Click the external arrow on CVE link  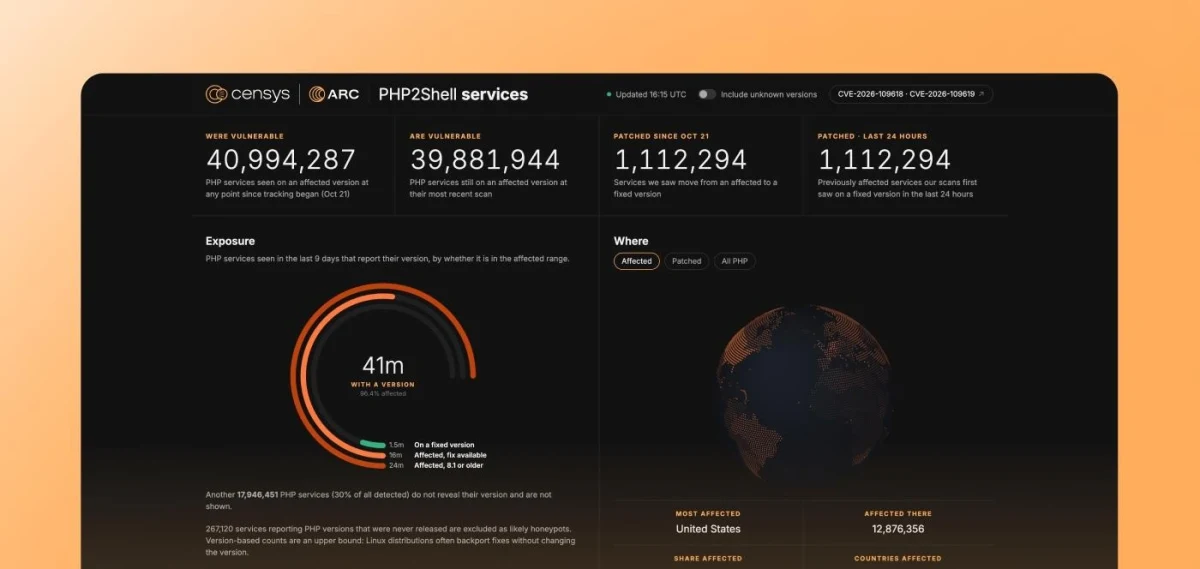click(980, 94)
